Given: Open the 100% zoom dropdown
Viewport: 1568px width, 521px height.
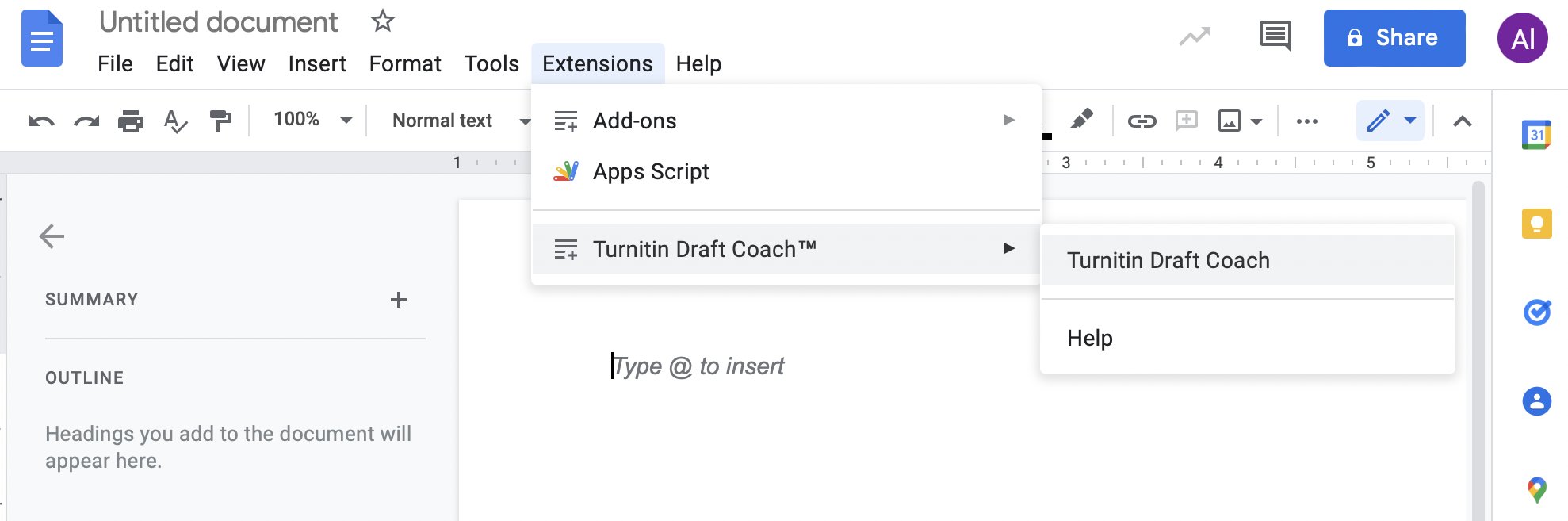Looking at the screenshot, I should pyautogui.click(x=312, y=120).
